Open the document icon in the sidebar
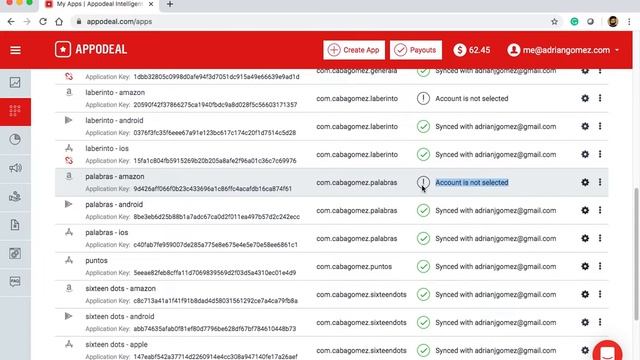 tap(15, 225)
